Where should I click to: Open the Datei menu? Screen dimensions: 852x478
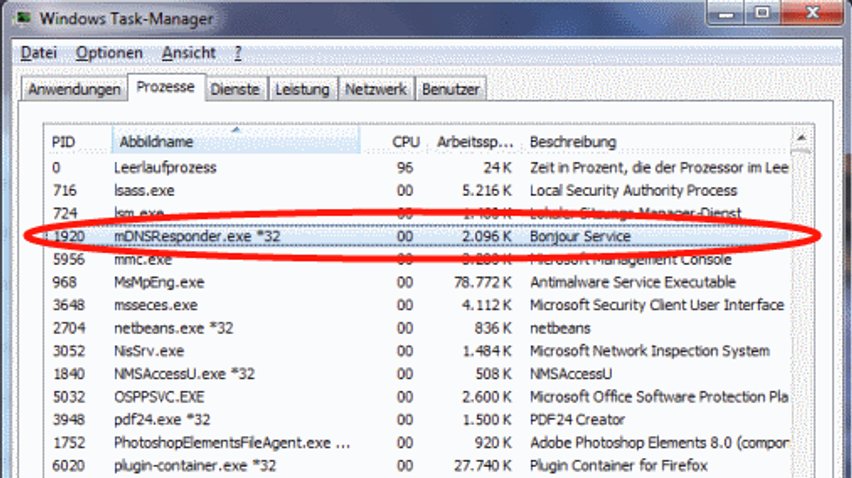click(39, 53)
